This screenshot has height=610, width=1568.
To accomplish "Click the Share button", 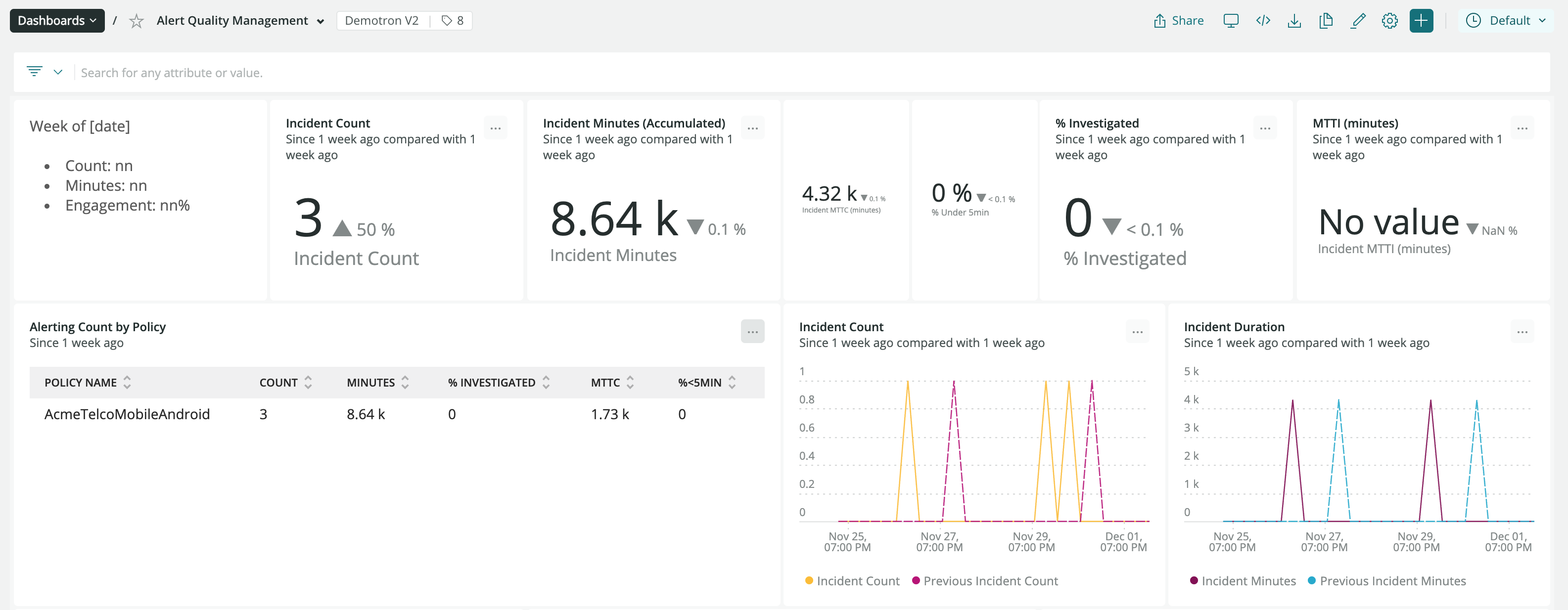I will click(x=1178, y=21).
